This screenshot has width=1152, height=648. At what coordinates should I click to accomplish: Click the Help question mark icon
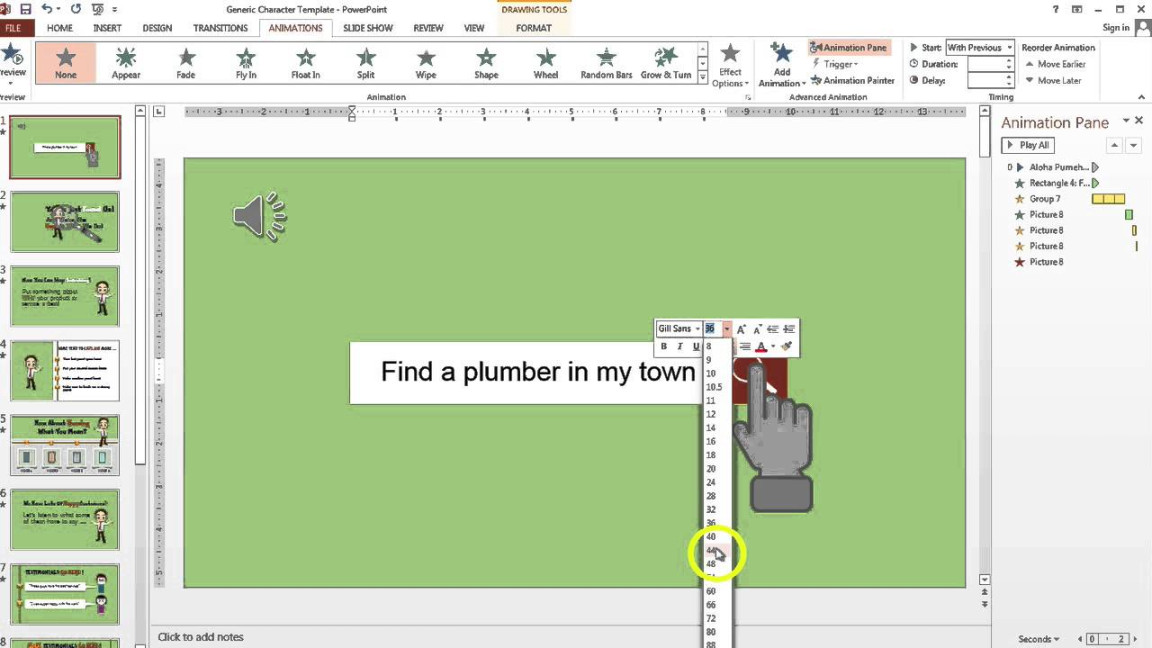[x=1055, y=9]
